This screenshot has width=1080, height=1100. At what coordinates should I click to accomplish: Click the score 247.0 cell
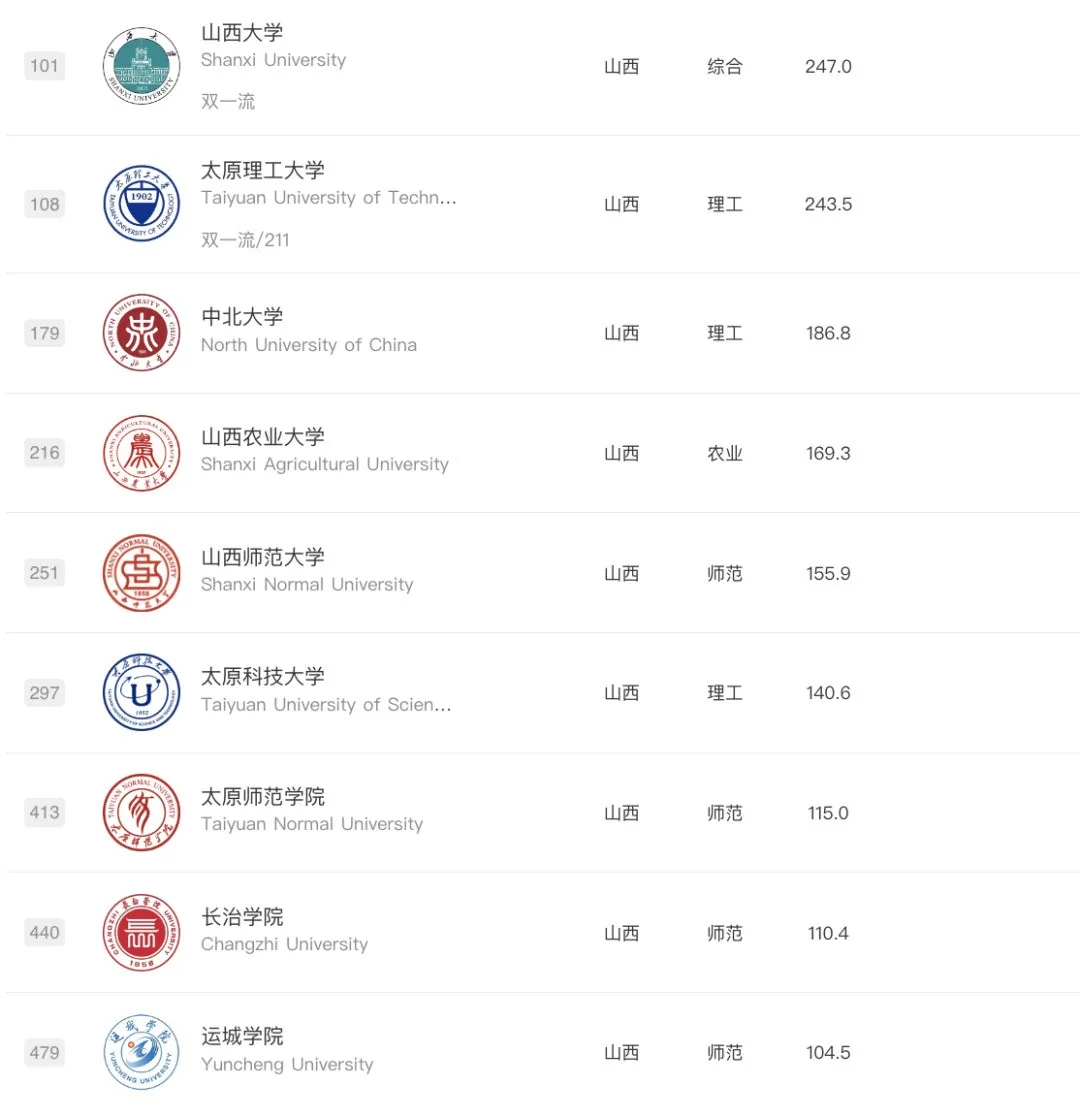point(828,67)
